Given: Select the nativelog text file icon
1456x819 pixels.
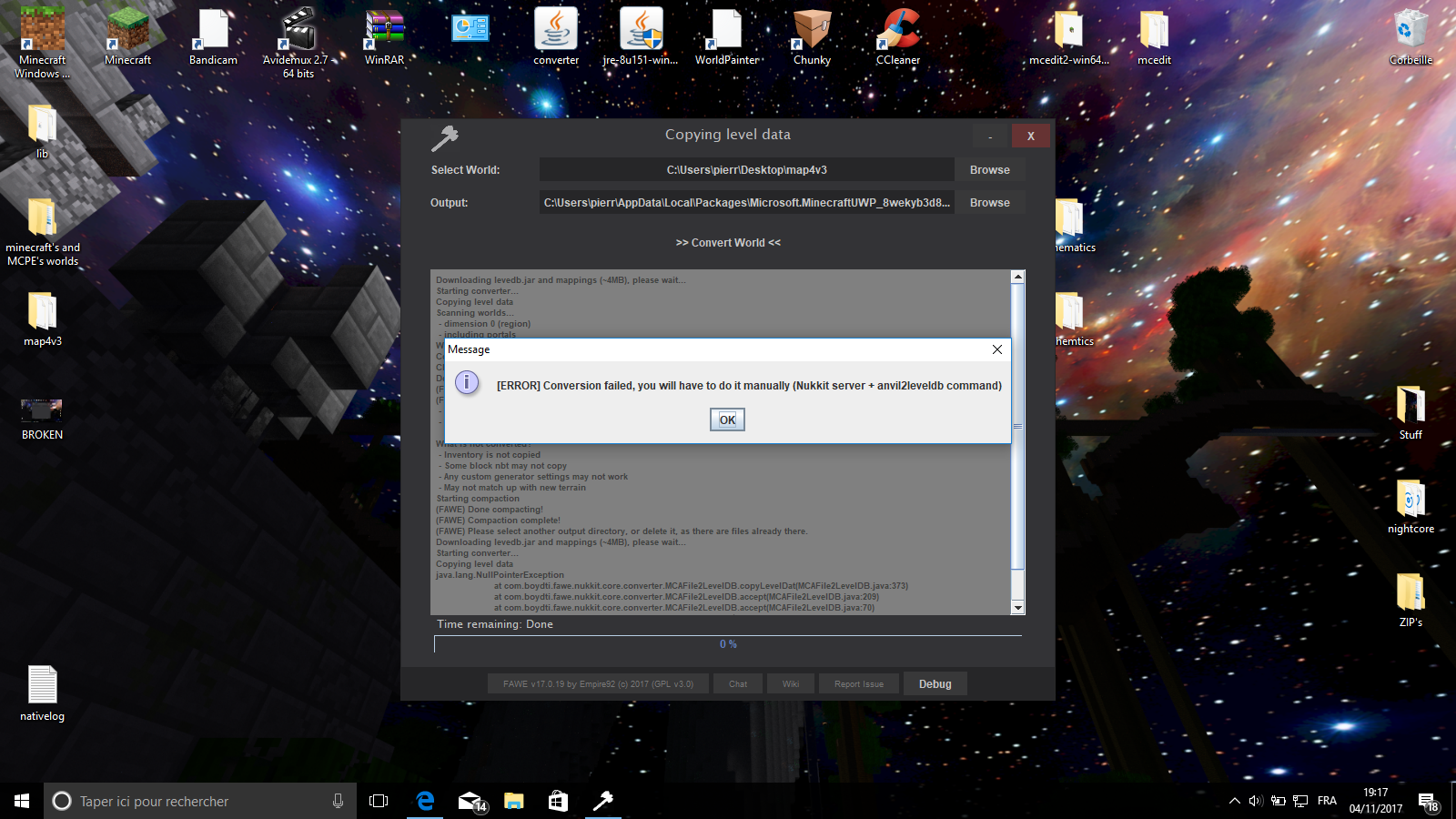Looking at the screenshot, I should (42, 693).
